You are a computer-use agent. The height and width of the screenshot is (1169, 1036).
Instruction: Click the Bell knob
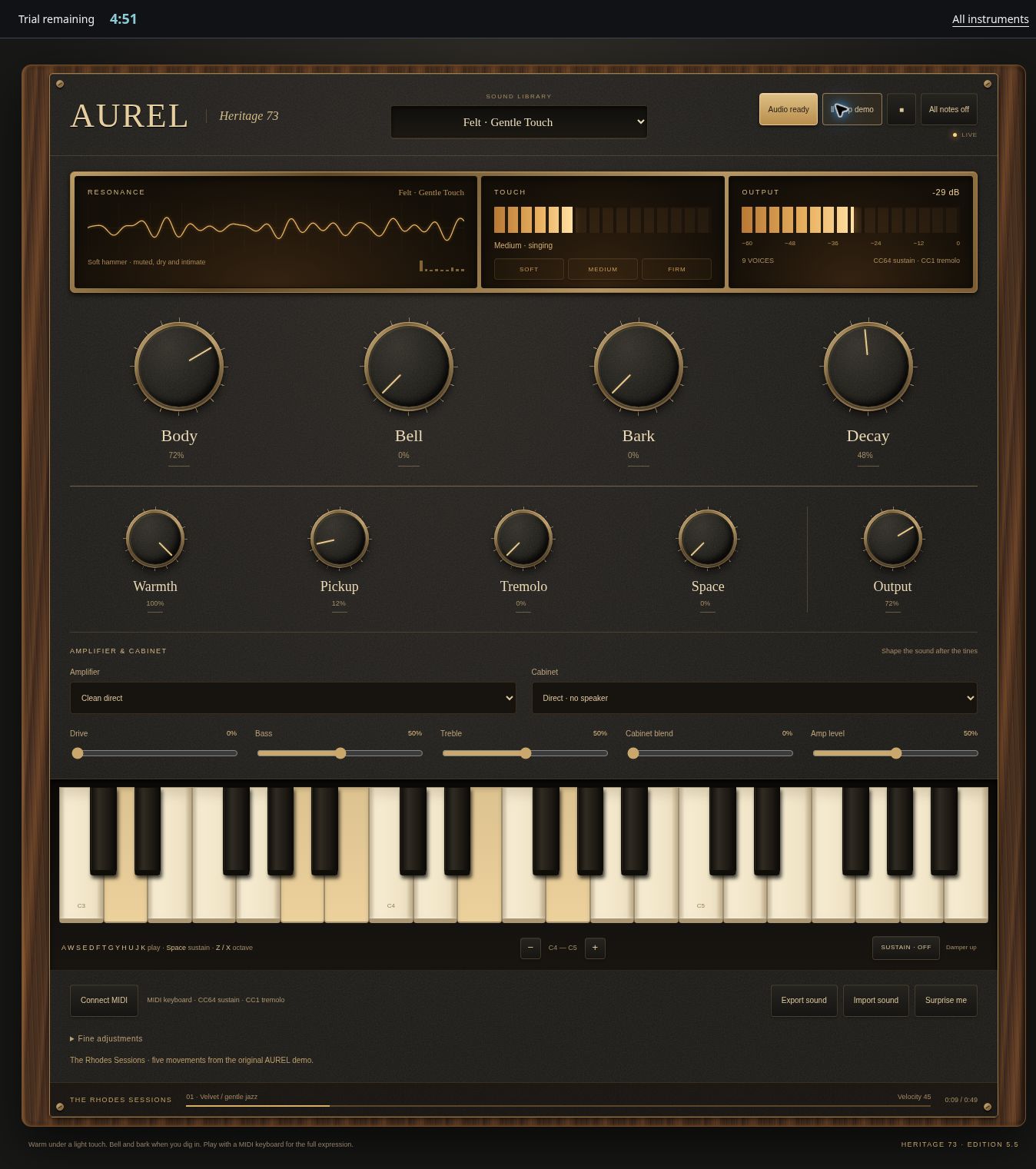(409, 367)
